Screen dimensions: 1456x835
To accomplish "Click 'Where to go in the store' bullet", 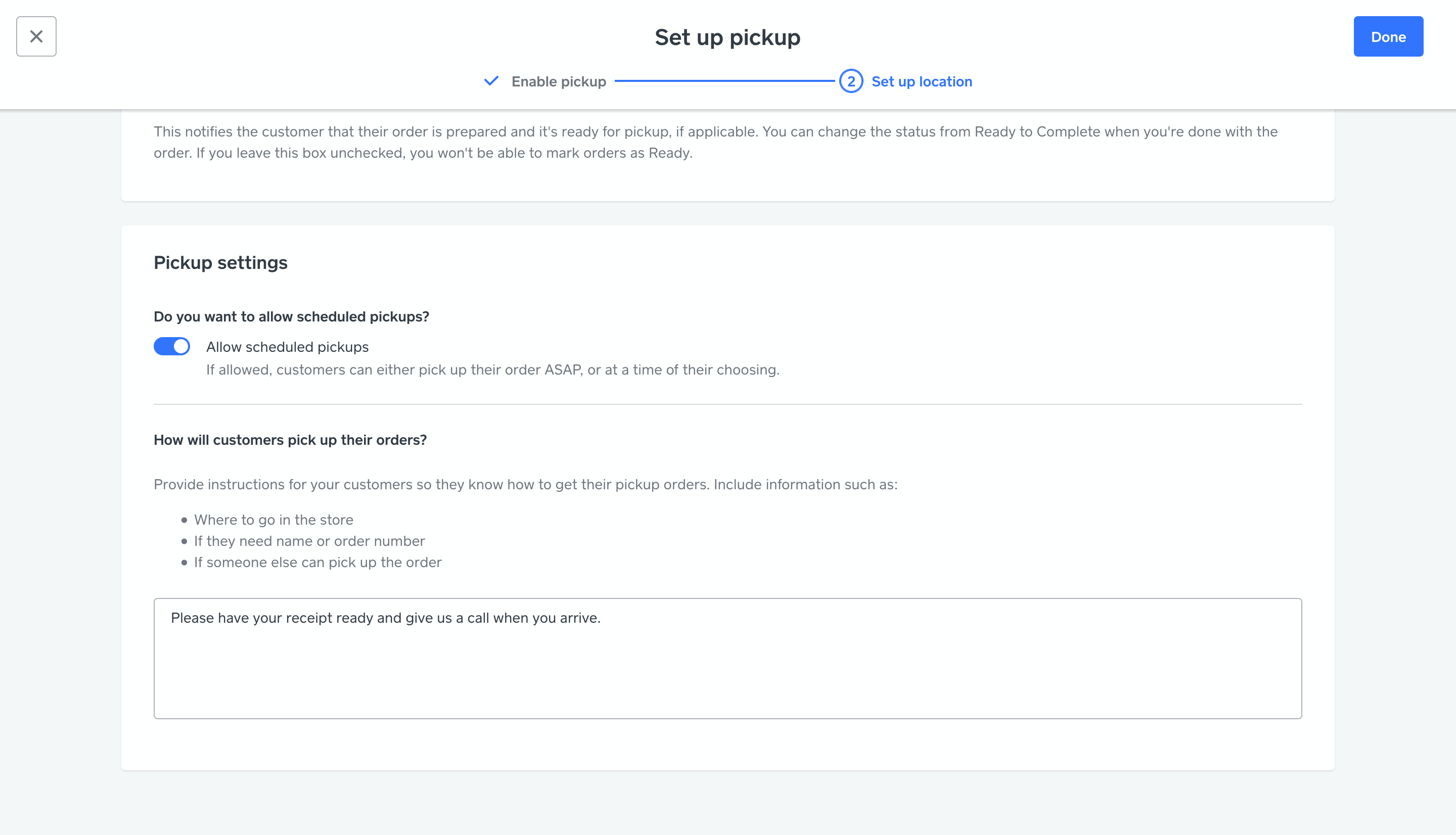I will tap(274, 520).
